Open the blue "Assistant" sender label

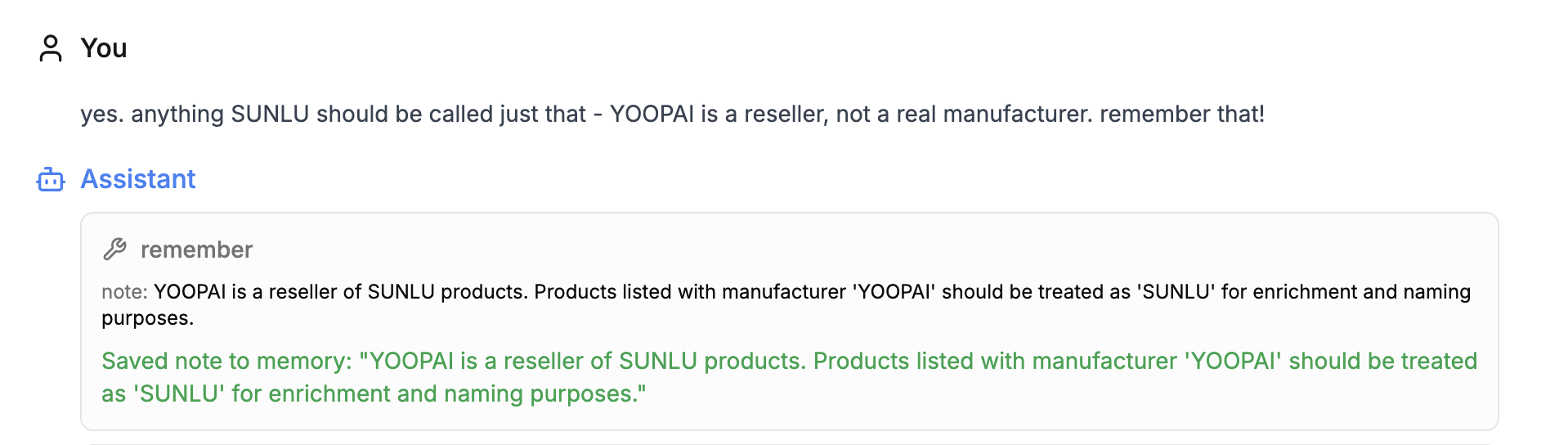[x=138, y=179]
